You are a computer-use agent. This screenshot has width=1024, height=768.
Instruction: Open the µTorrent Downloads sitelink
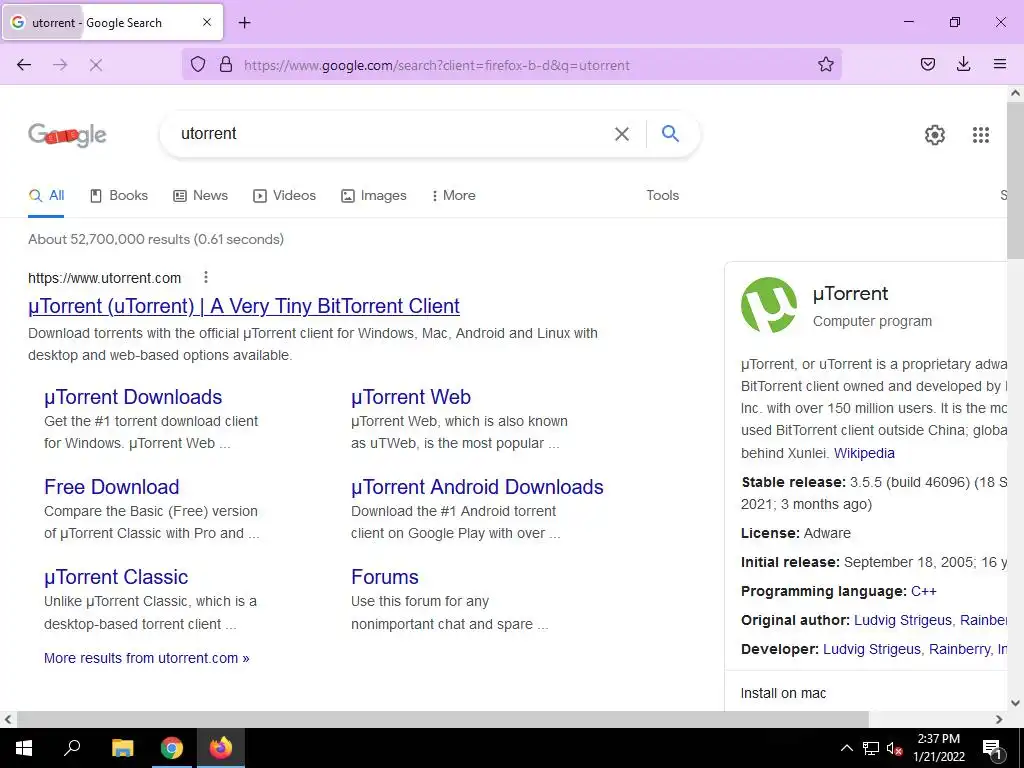point(133,397)
